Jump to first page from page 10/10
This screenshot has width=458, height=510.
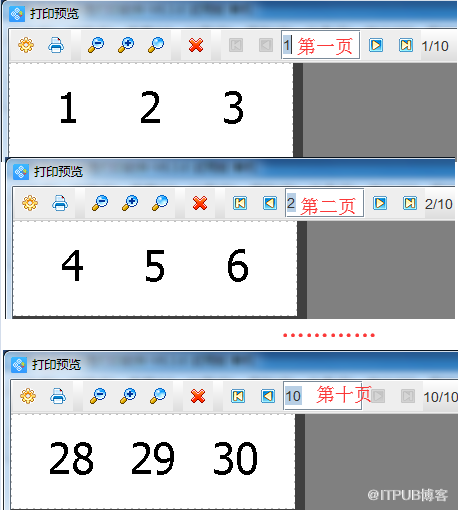[x=238, y=396]
